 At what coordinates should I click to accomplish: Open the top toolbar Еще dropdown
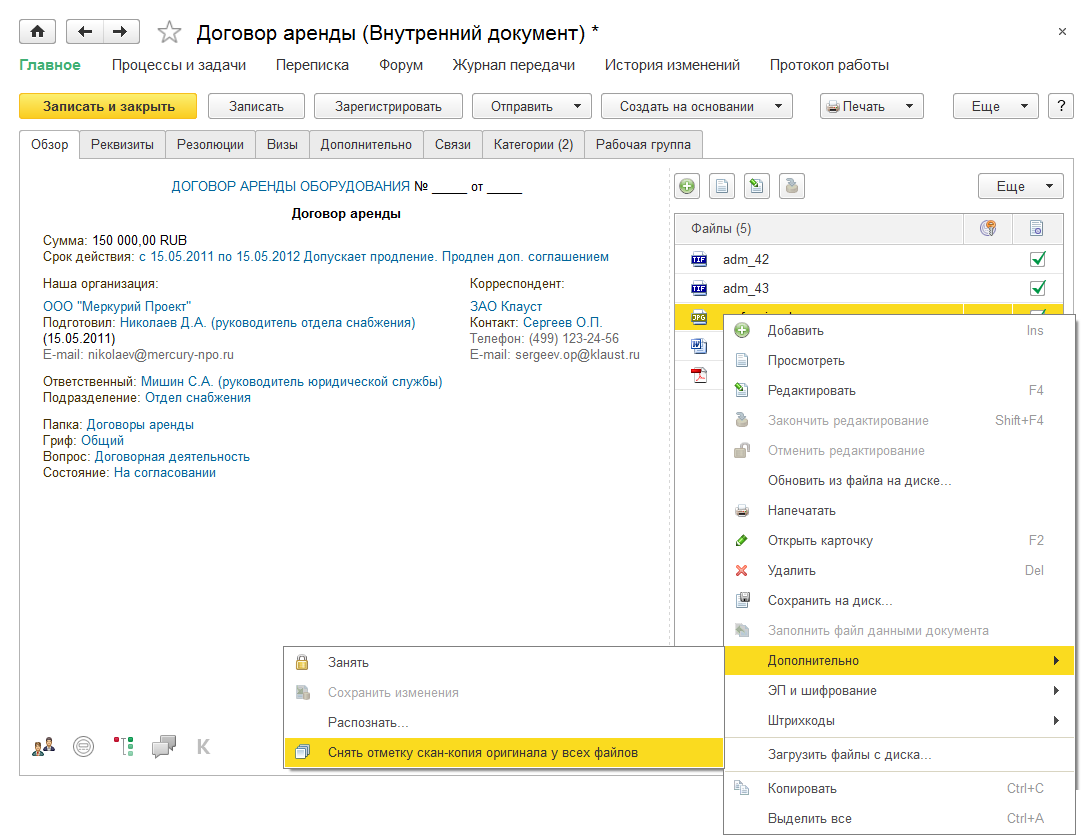coord(996,106)
